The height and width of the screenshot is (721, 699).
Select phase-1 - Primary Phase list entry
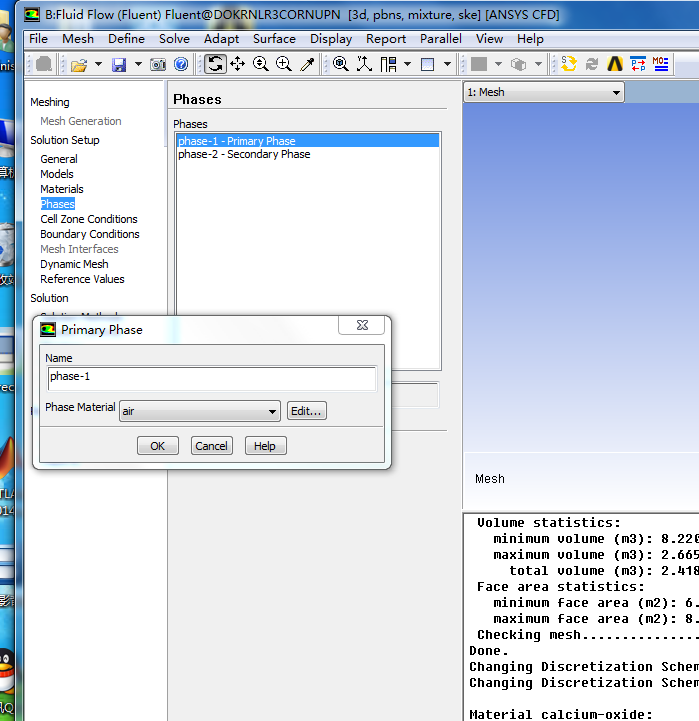tap(308, 141)
